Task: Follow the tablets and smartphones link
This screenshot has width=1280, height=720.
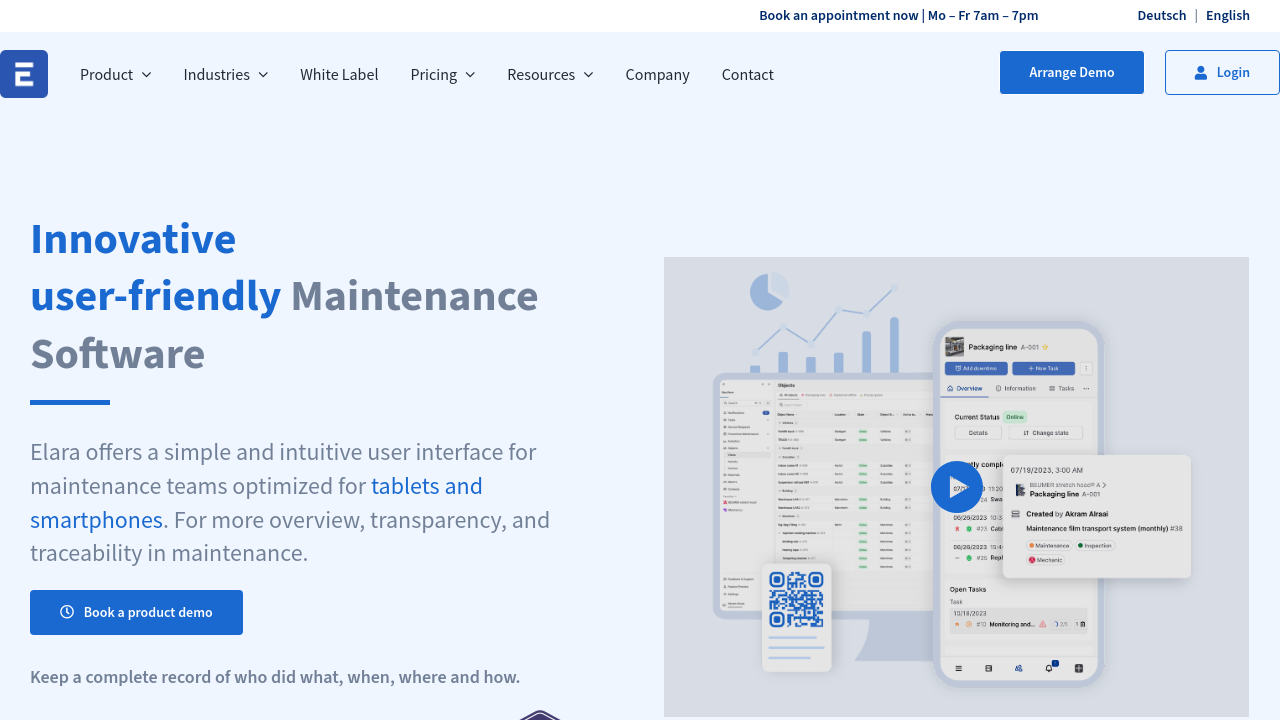Action: coord(426,486)
